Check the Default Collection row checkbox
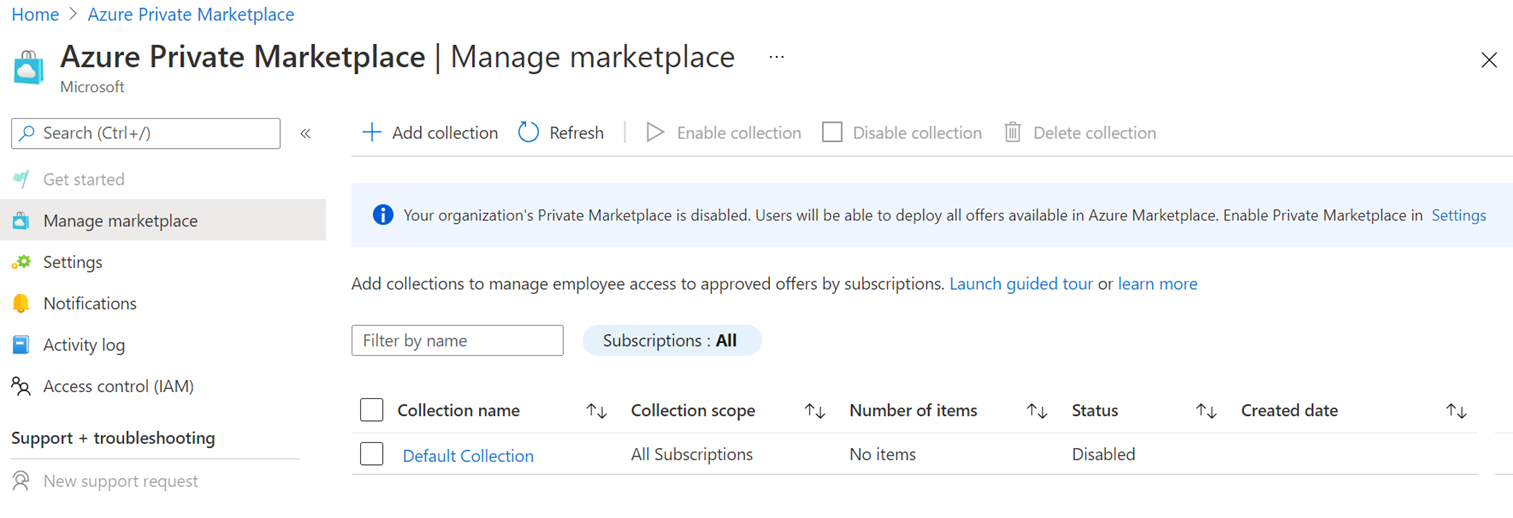 pos(372,454)
